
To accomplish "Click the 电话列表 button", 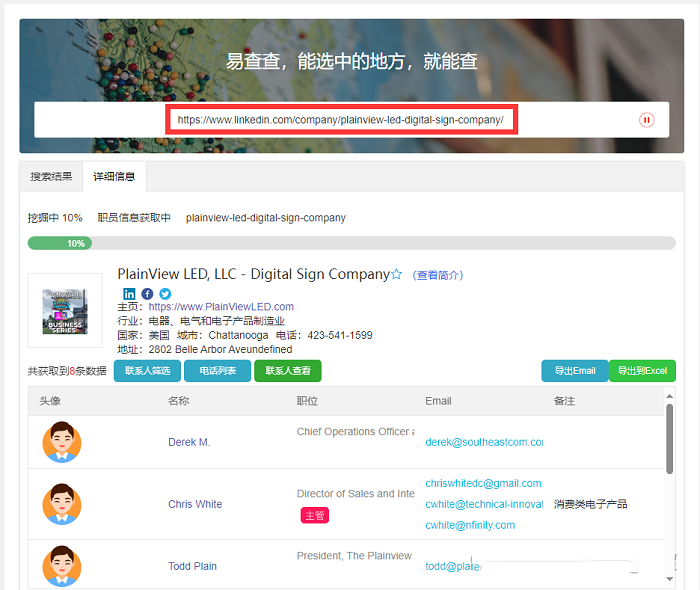I will point(218,371).
